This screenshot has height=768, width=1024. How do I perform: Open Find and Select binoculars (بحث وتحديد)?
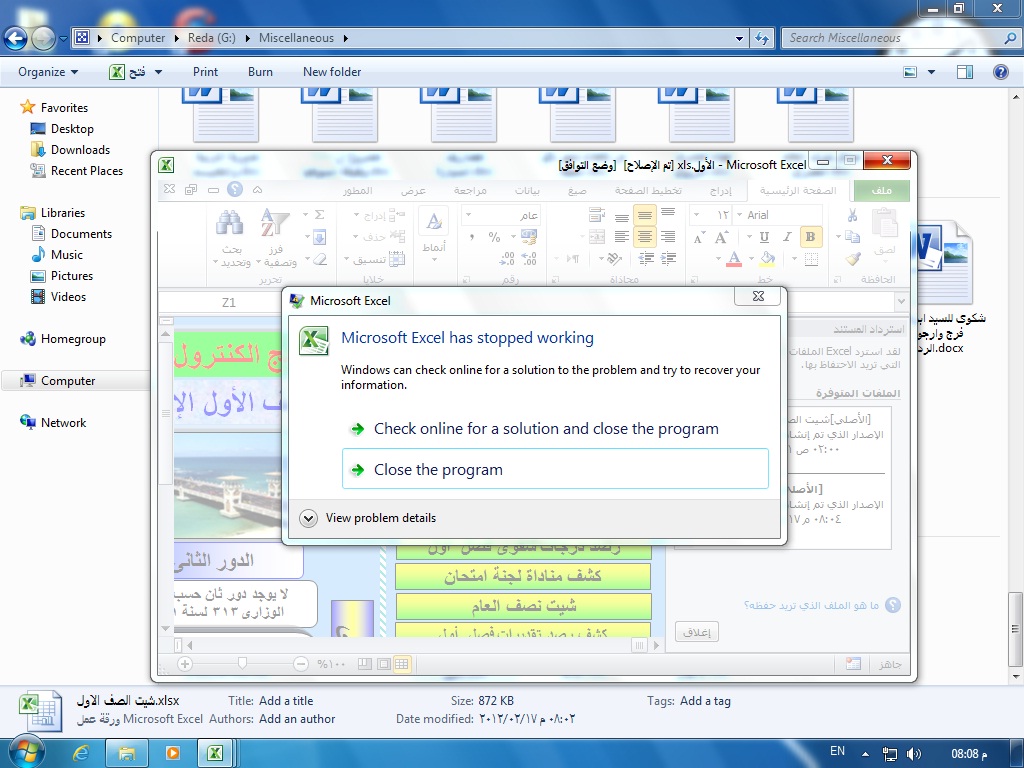tap(231, 238)
